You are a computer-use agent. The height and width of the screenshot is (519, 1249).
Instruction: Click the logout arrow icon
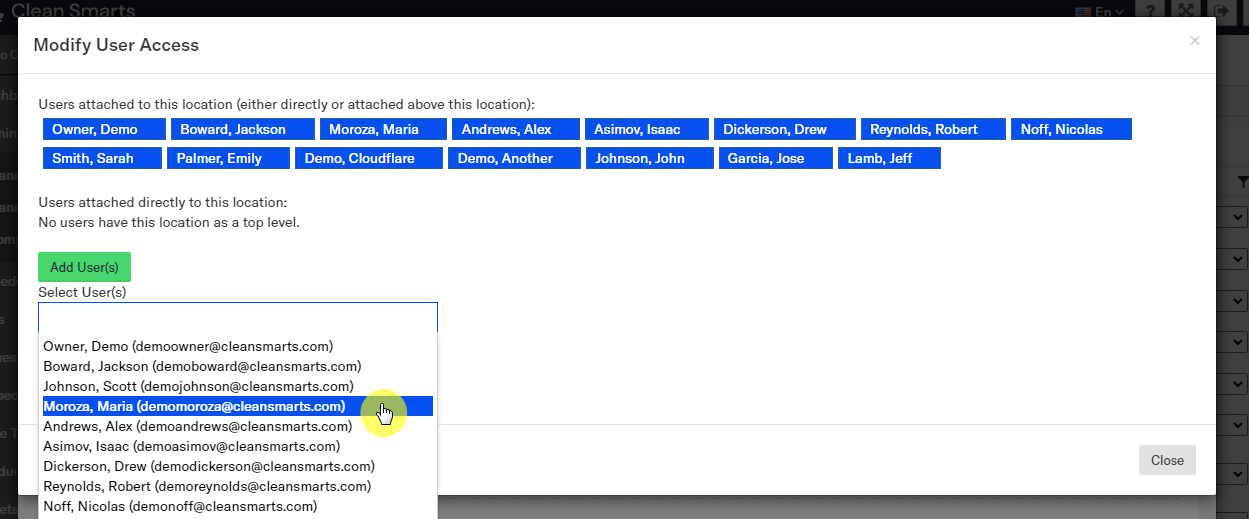pos(1221,11)
